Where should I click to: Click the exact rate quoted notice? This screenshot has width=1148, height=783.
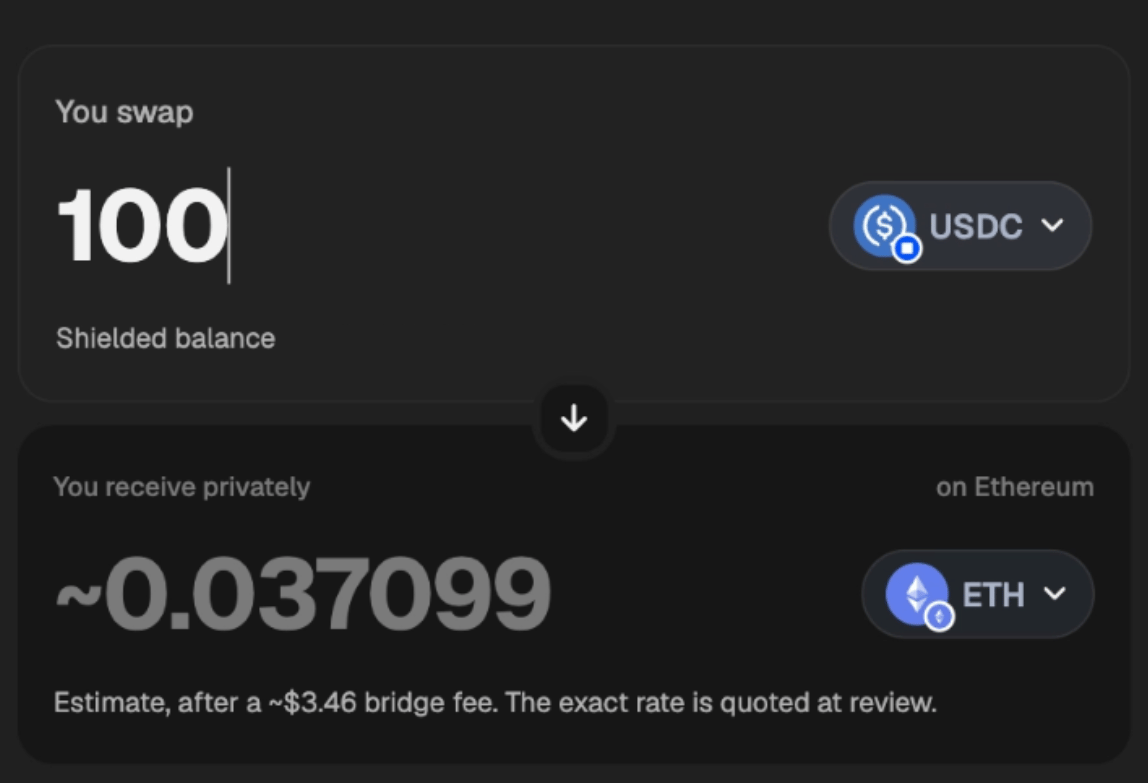[720, 702]
